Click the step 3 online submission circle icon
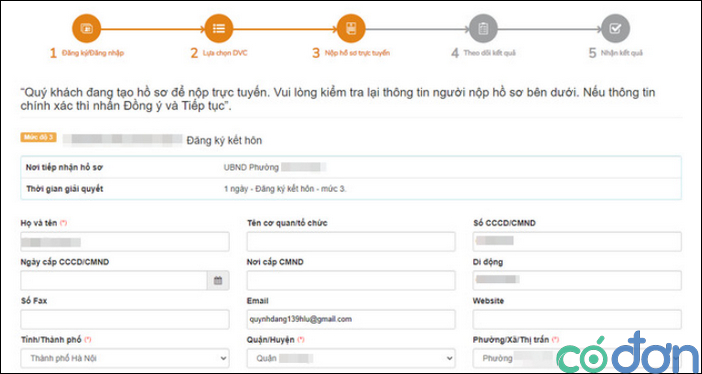Image resolution: width=702 pixels, height=374 pixels. [351, 29]
